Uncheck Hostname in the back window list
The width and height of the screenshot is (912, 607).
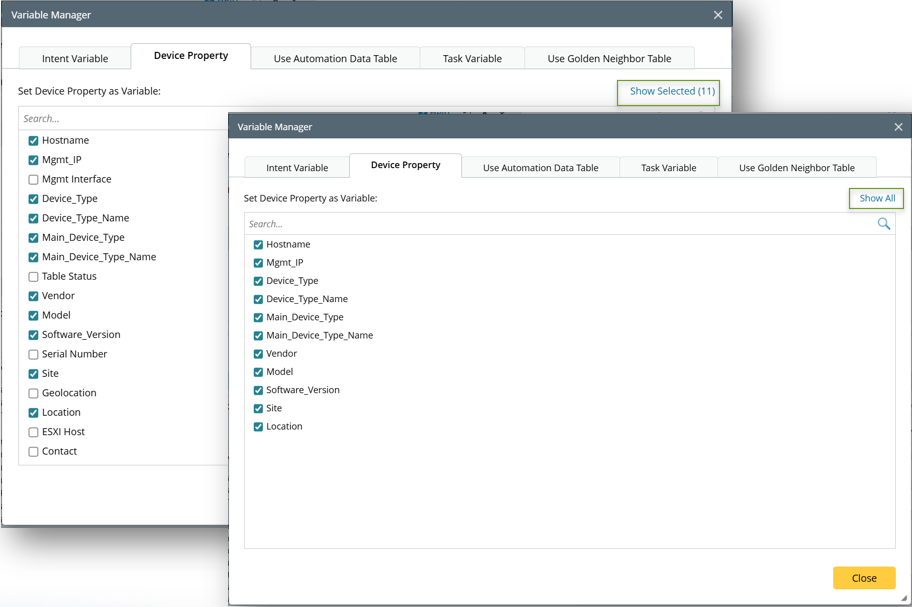coord(33,141)
